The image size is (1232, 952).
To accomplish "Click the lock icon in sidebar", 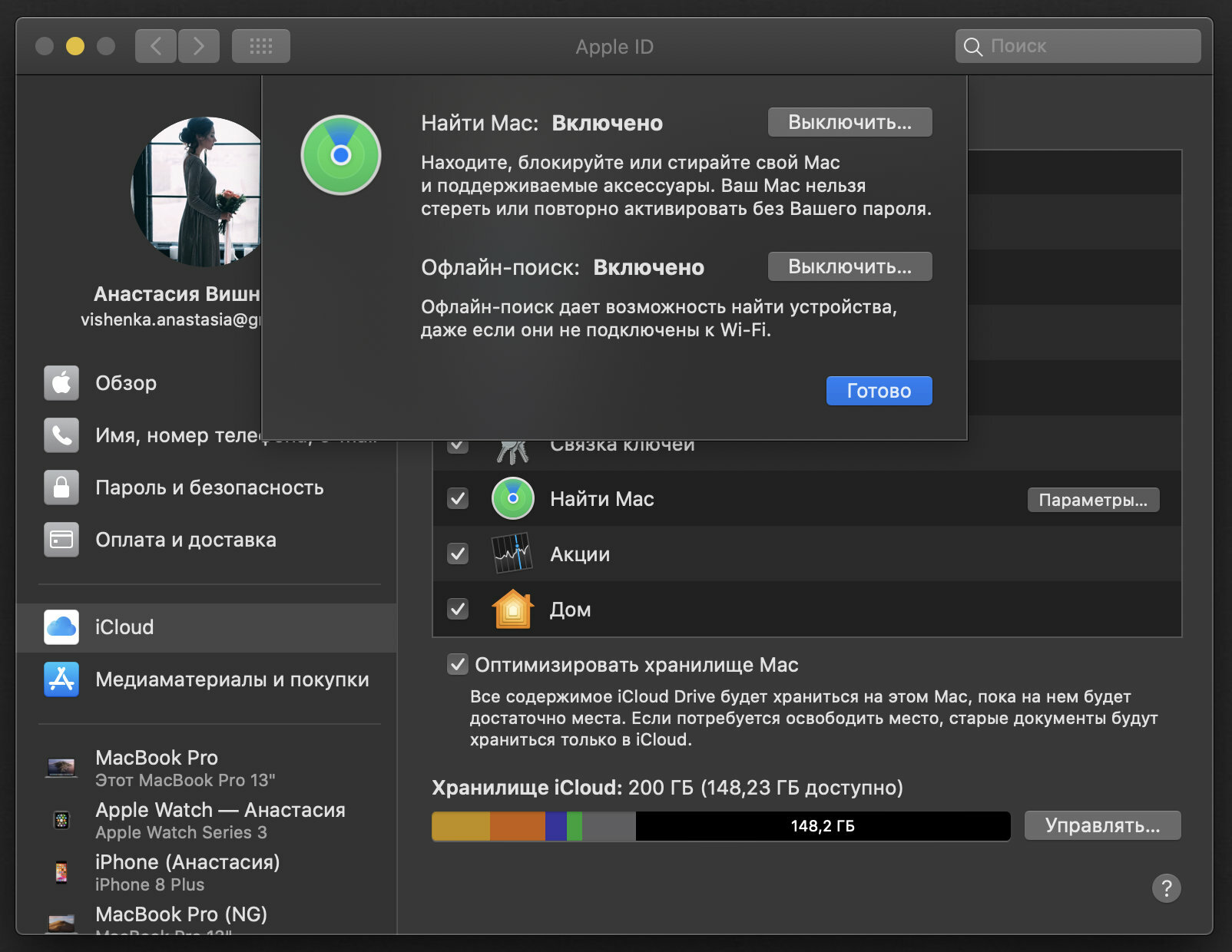I will click(61, 488).
